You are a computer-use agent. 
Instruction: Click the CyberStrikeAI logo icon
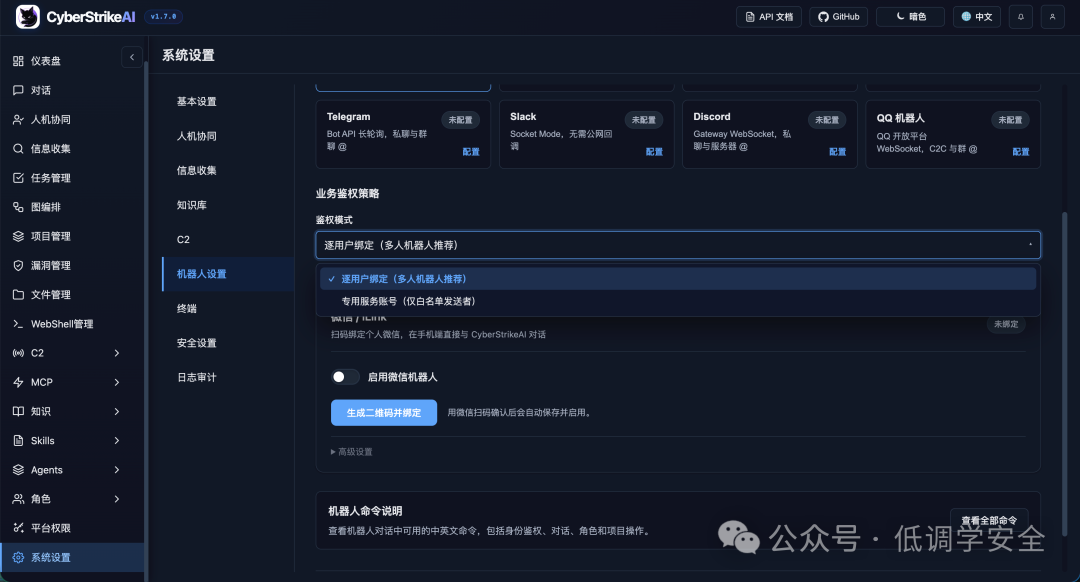click(x=28, y=17)
